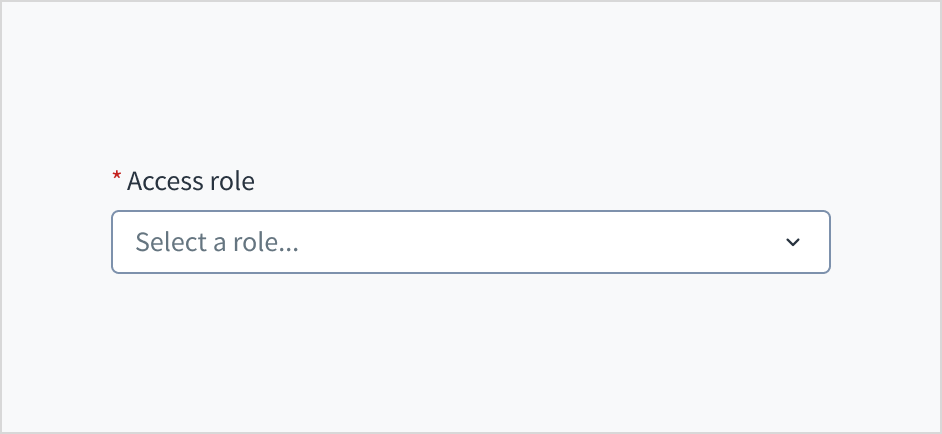Activate the Access role picker
Image resolution: width=942 pixels, height=434 pixels.
[x=470, y=242]
